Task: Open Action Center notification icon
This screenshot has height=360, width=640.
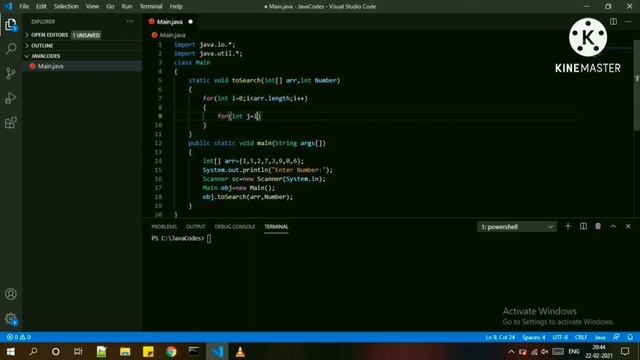Action: pyautogui.click(x=625, y=351)
